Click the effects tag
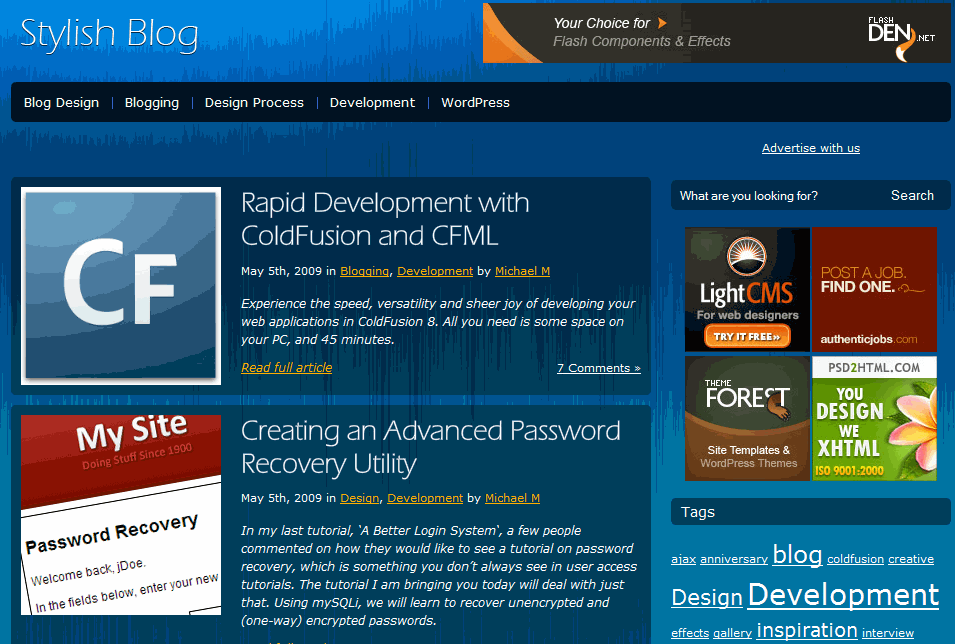This screenshot has width=955, height=644. pyautogui.click(x=689, y=633)
